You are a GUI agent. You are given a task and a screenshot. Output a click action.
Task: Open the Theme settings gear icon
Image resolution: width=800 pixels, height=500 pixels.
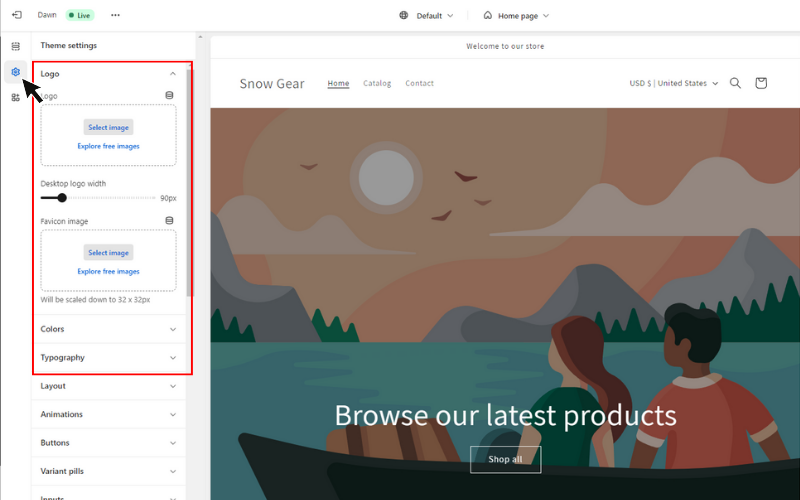click(x=15, y=72)
